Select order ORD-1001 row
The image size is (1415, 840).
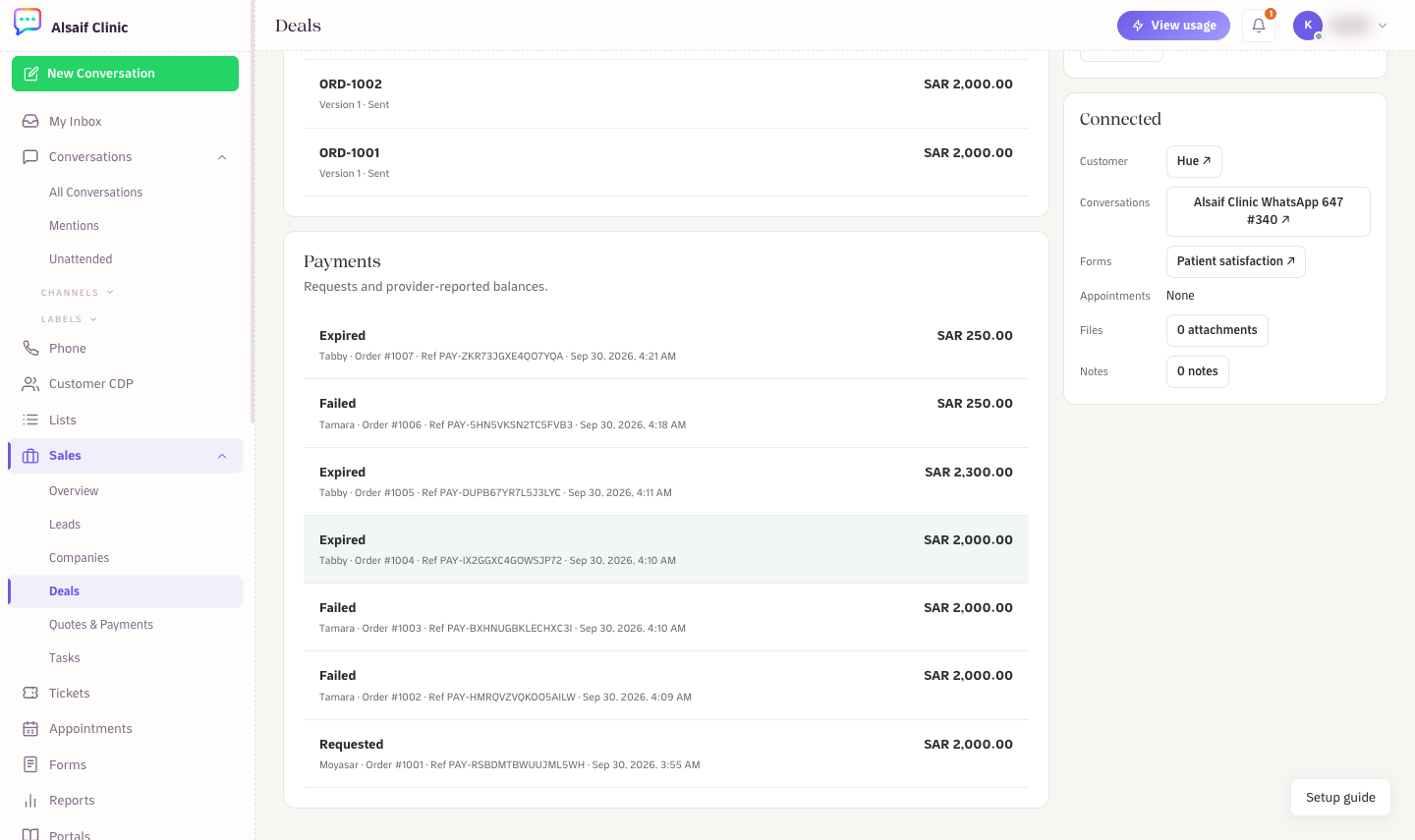pyautogui.click(x=666, y=162)
